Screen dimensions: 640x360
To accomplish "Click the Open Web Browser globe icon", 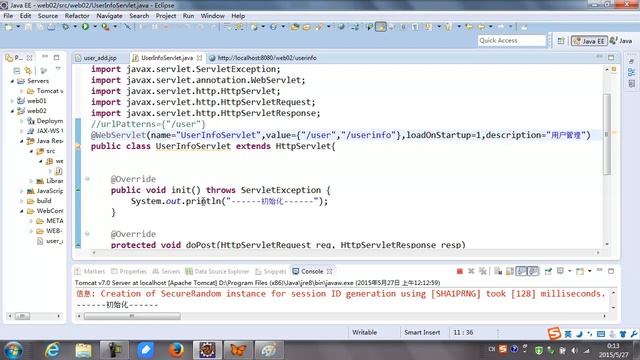I will pos(341,27).
